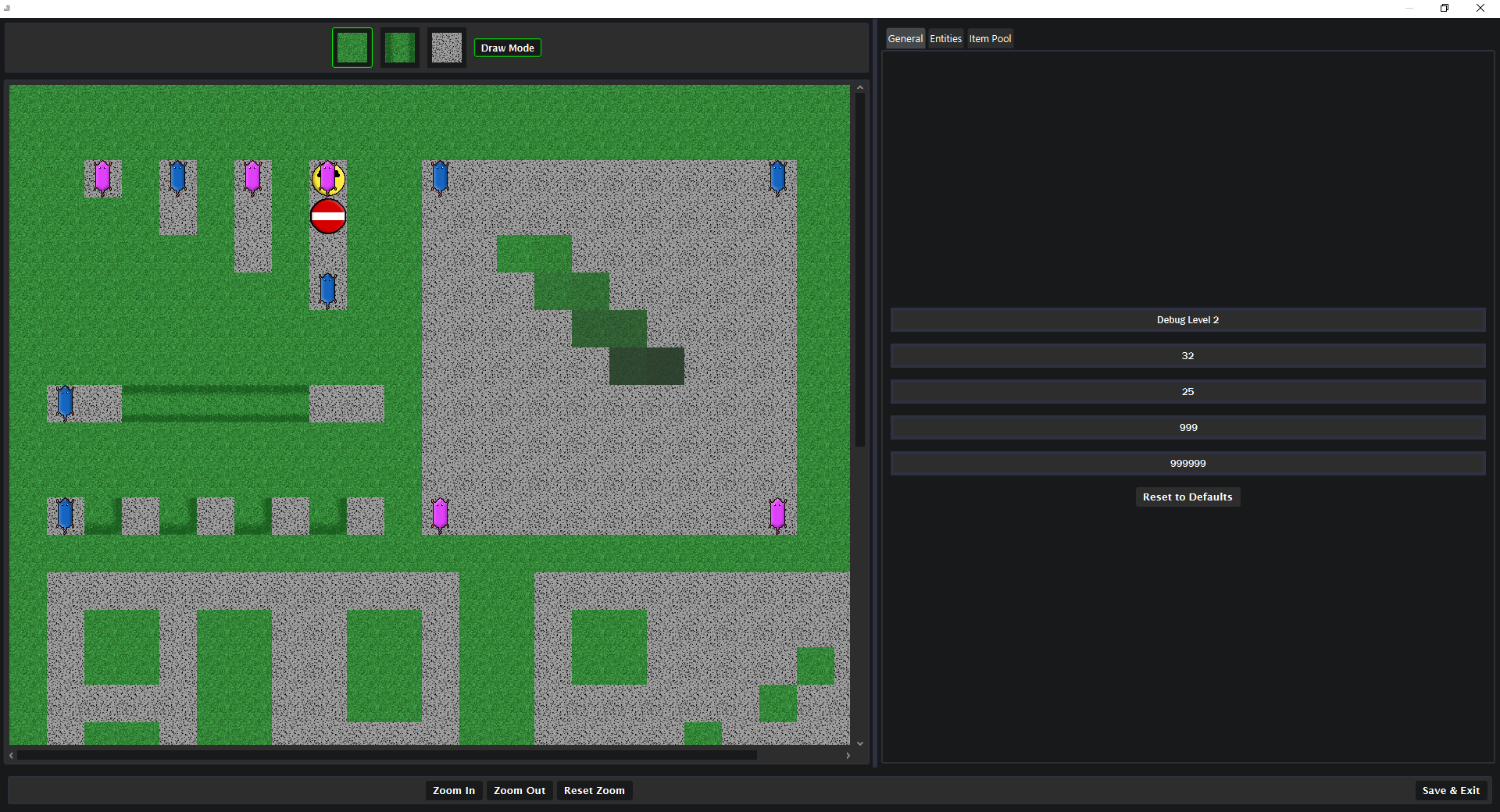The image size is (1500, 812).
Task: Click the red no-entry sign entity
Action: [328, 216]
